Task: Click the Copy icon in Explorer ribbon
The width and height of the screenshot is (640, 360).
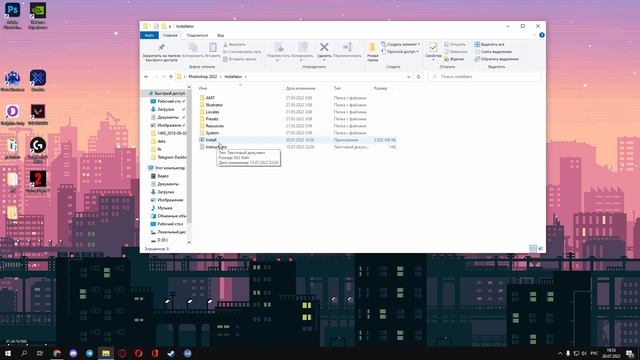Action: 193,47
